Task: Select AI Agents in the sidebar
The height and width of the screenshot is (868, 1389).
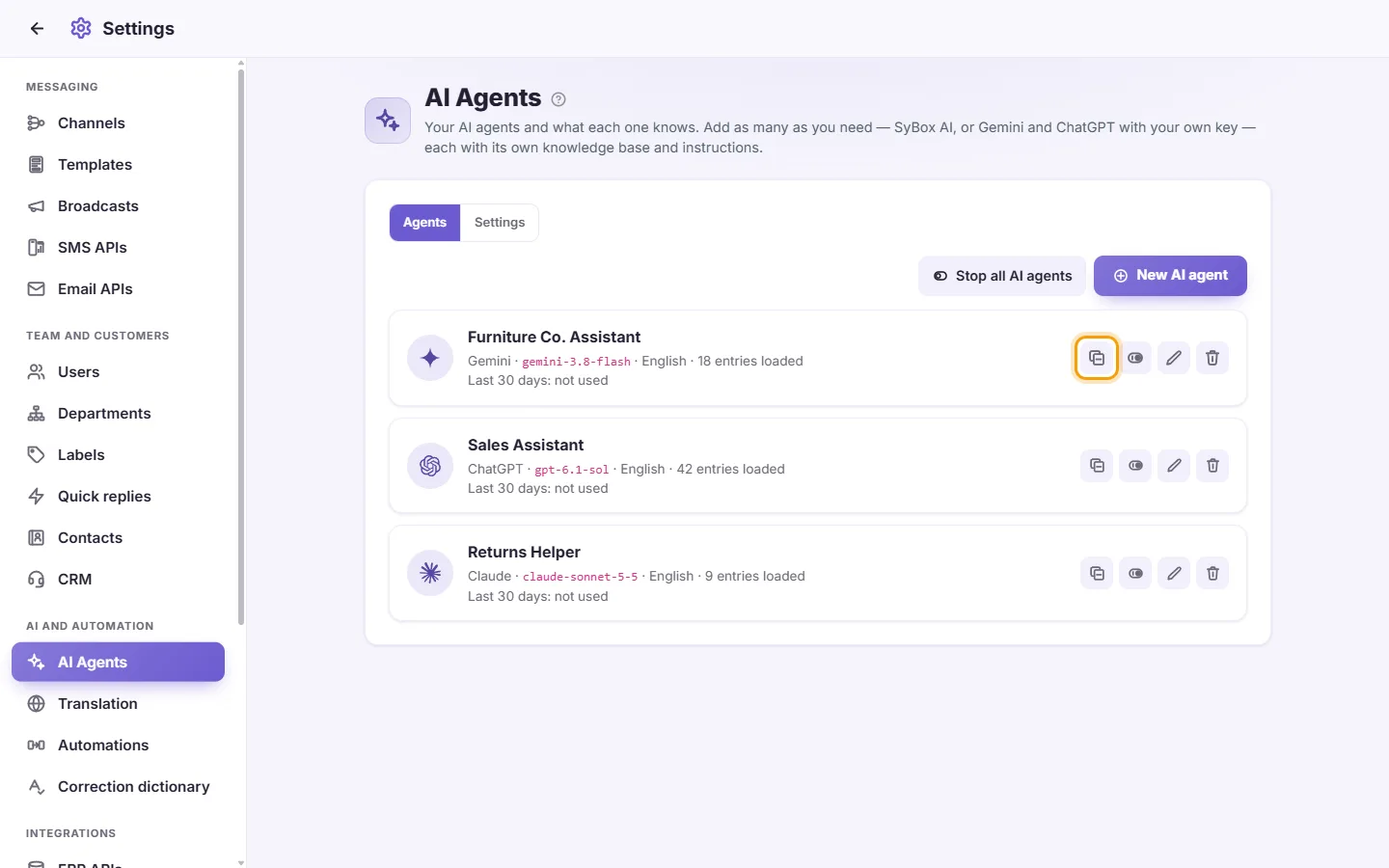Action: pyautogui.click(x=118, y=663)
